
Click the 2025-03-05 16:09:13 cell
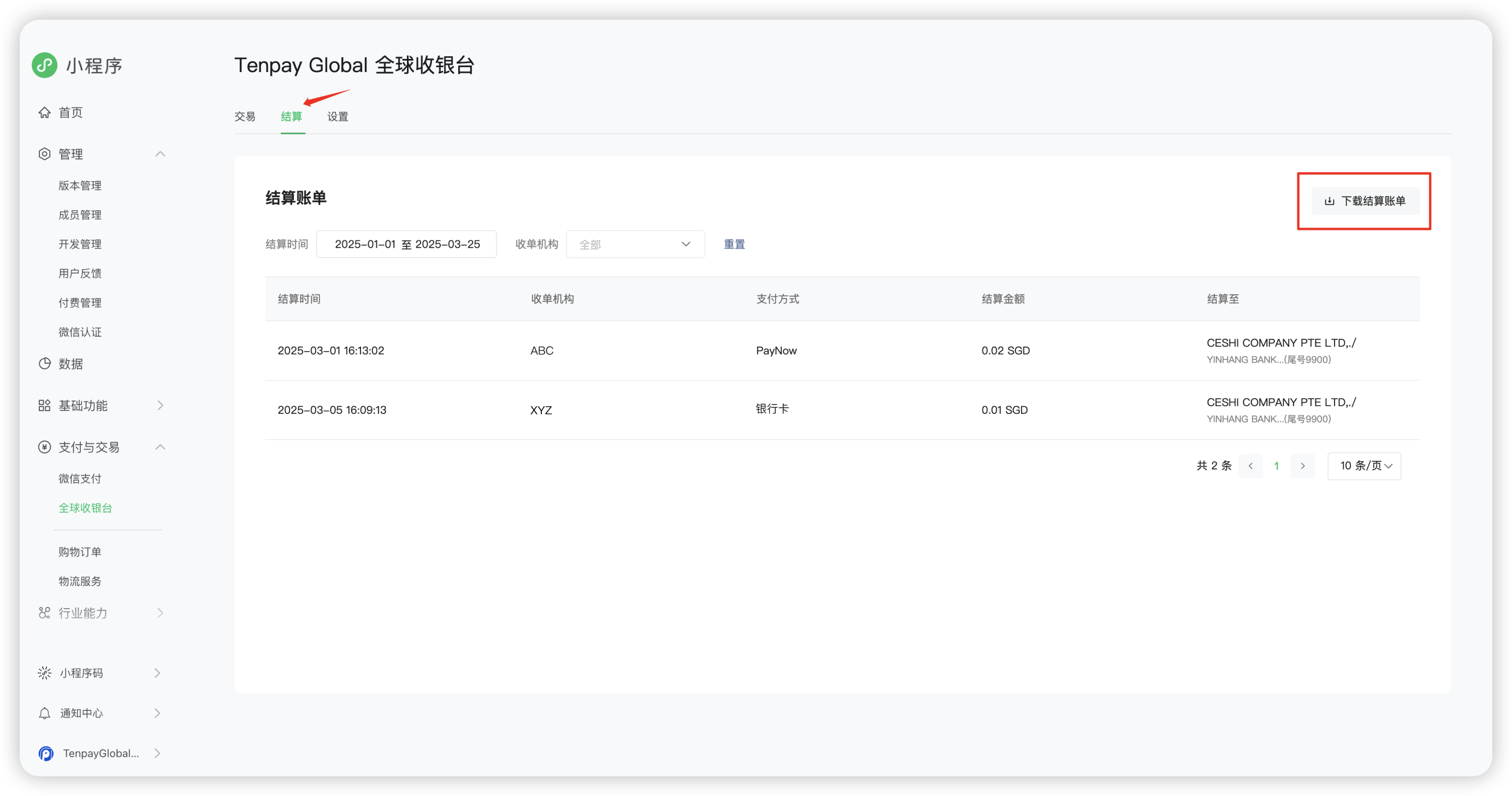click(x=332, y=410)
